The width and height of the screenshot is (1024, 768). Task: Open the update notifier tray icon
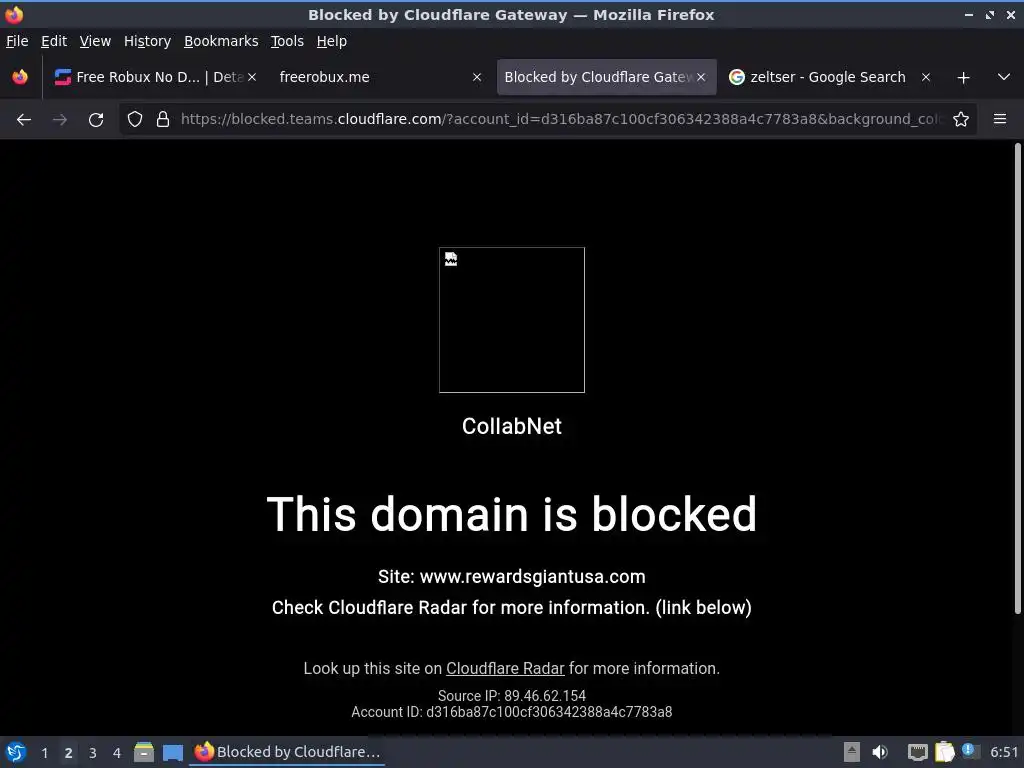click(x=970, y=751)
